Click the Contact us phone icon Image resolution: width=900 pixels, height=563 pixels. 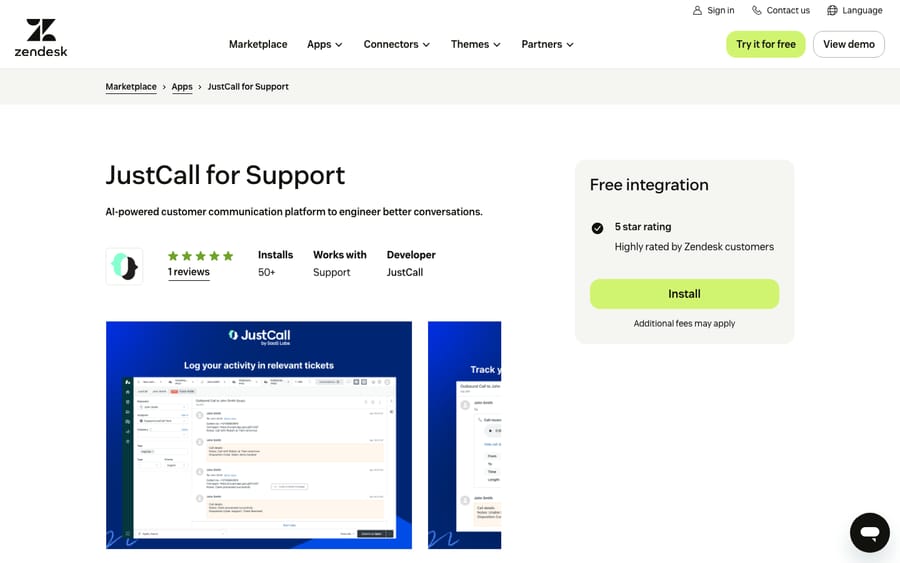pos(757,10)
